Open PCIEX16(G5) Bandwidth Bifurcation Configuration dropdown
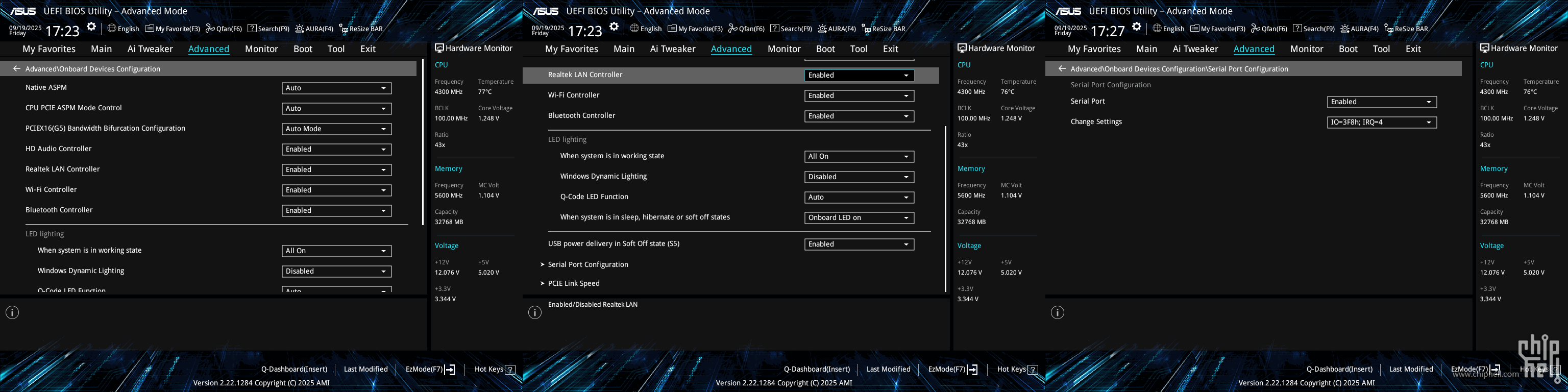 click(x=336, y=129)
